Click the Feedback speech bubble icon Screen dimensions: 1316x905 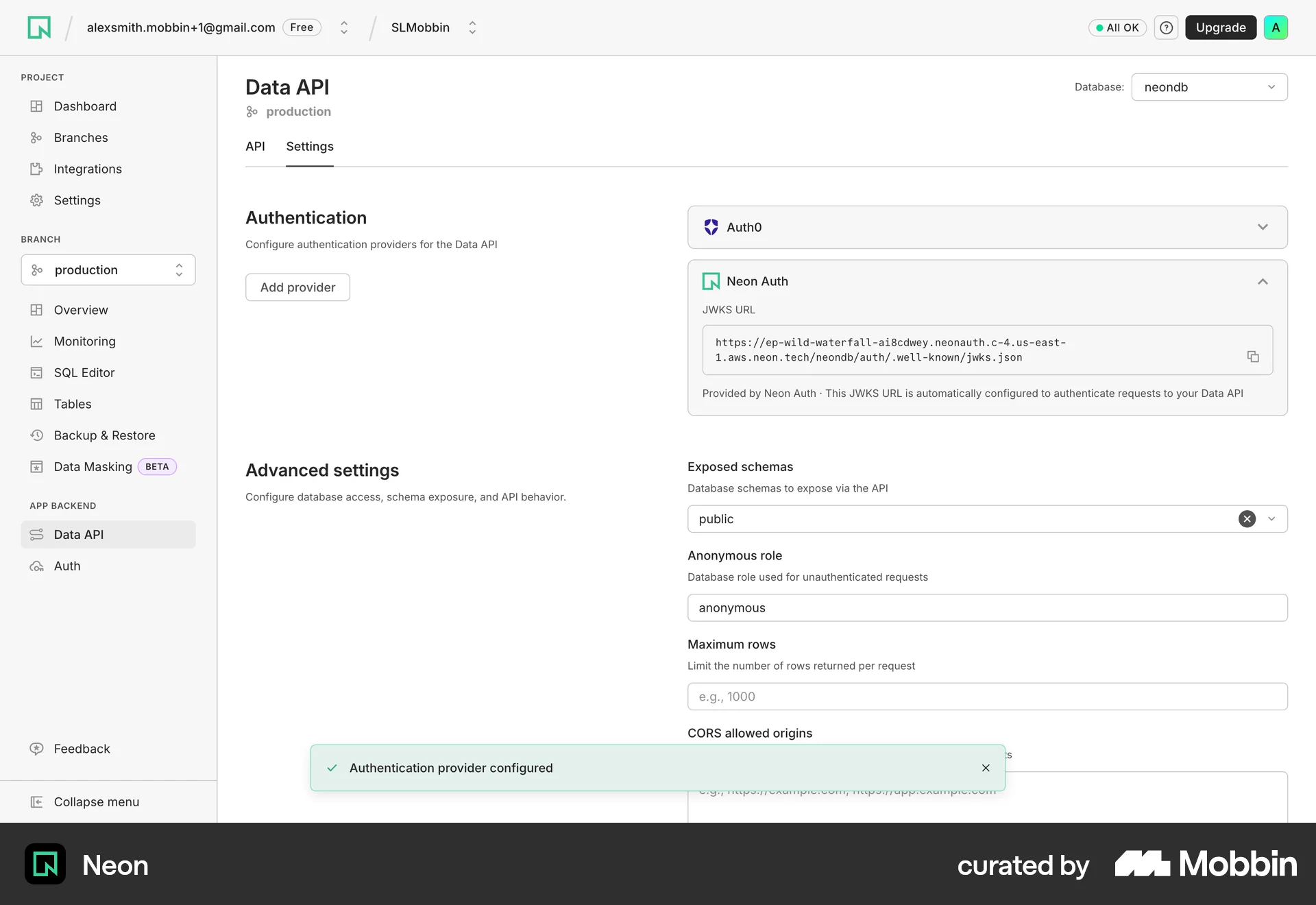(36, 749)
